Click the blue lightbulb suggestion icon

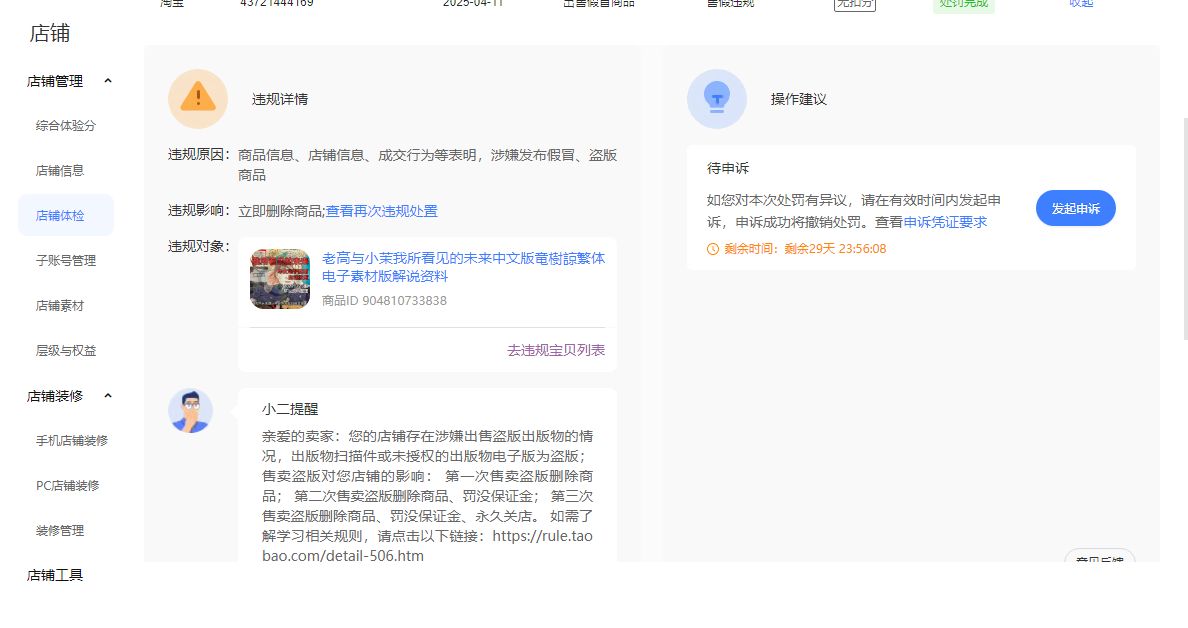[x=716, y=98]
